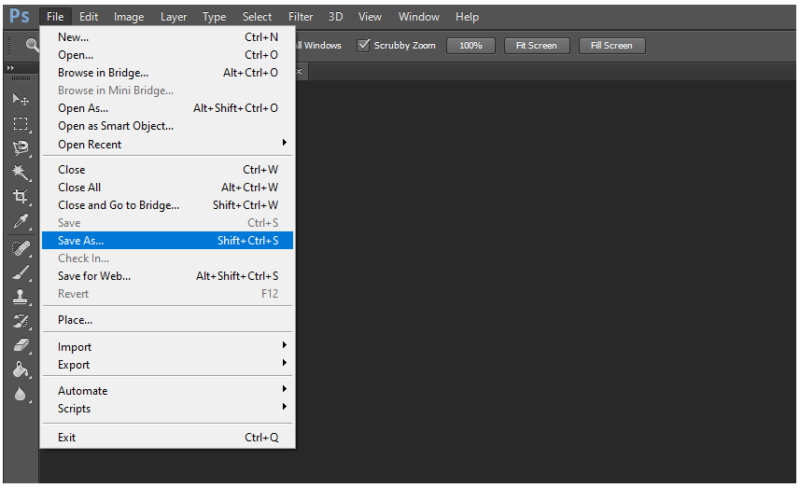The image size is (800, 488).
Task: Select Open as Smart Object...
Action: click(167, 126)
